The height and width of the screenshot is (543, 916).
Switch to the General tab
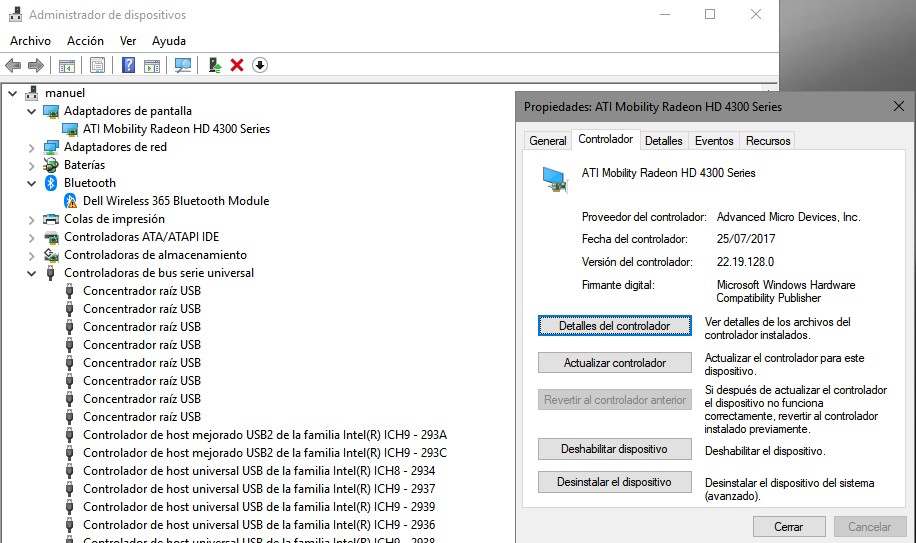(547, 141)
